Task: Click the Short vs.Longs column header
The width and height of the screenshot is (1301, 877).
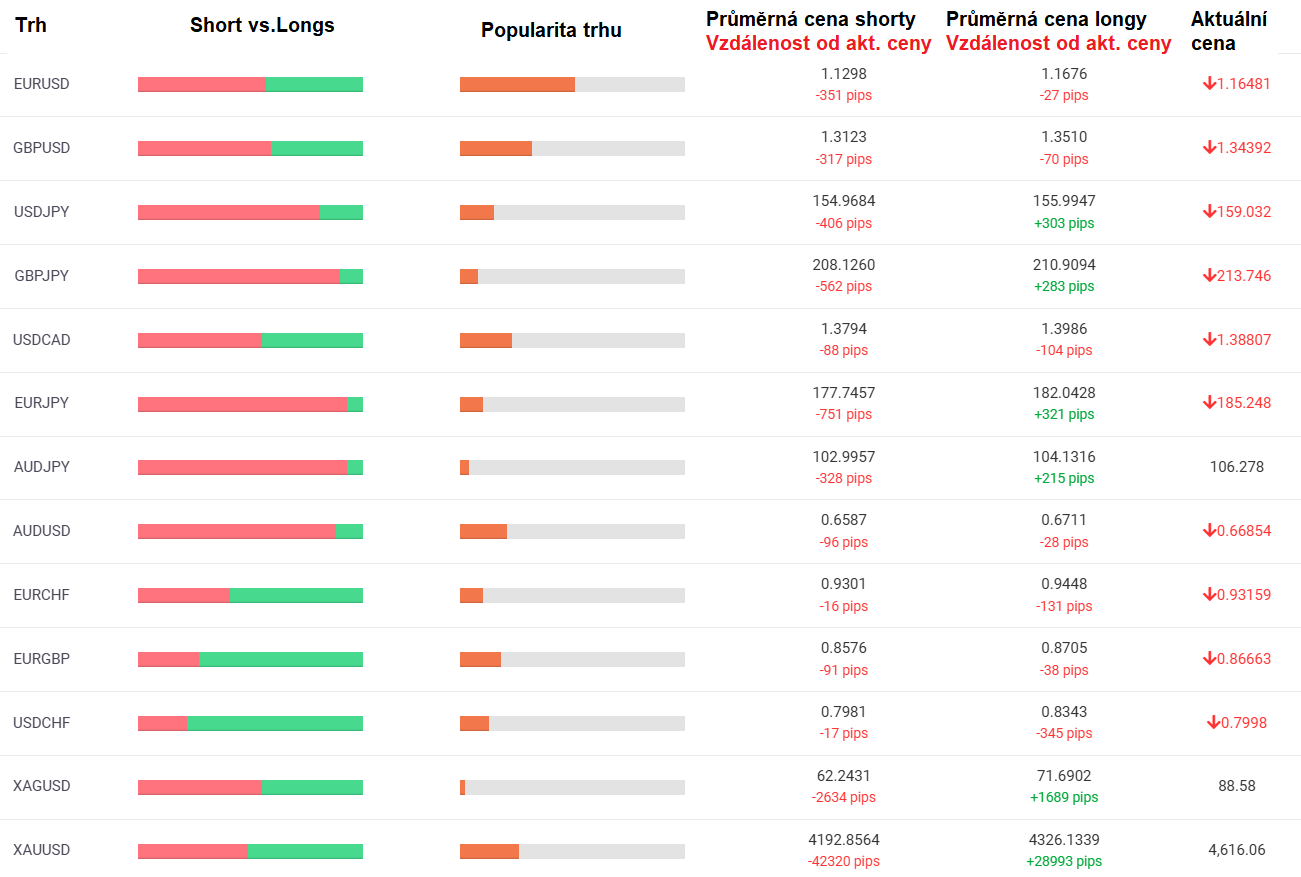Action: pyautogui.click(x=262, y=26)
